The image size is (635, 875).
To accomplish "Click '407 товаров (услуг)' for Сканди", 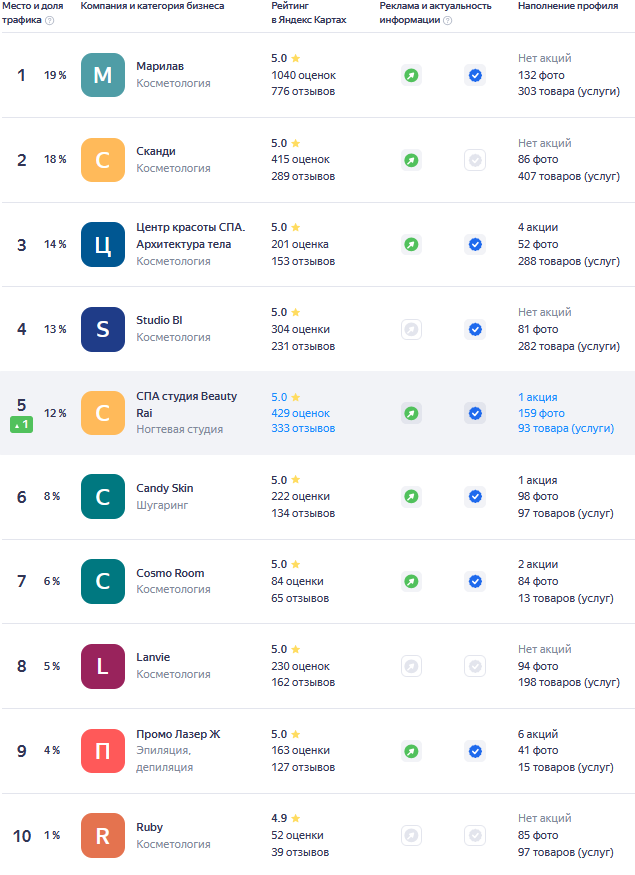I will 569,176.
